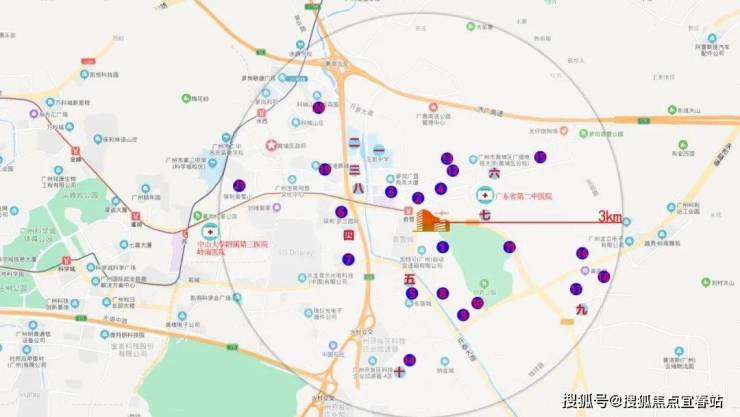Select the red 一 numbered marker

(x=379, y=150)
